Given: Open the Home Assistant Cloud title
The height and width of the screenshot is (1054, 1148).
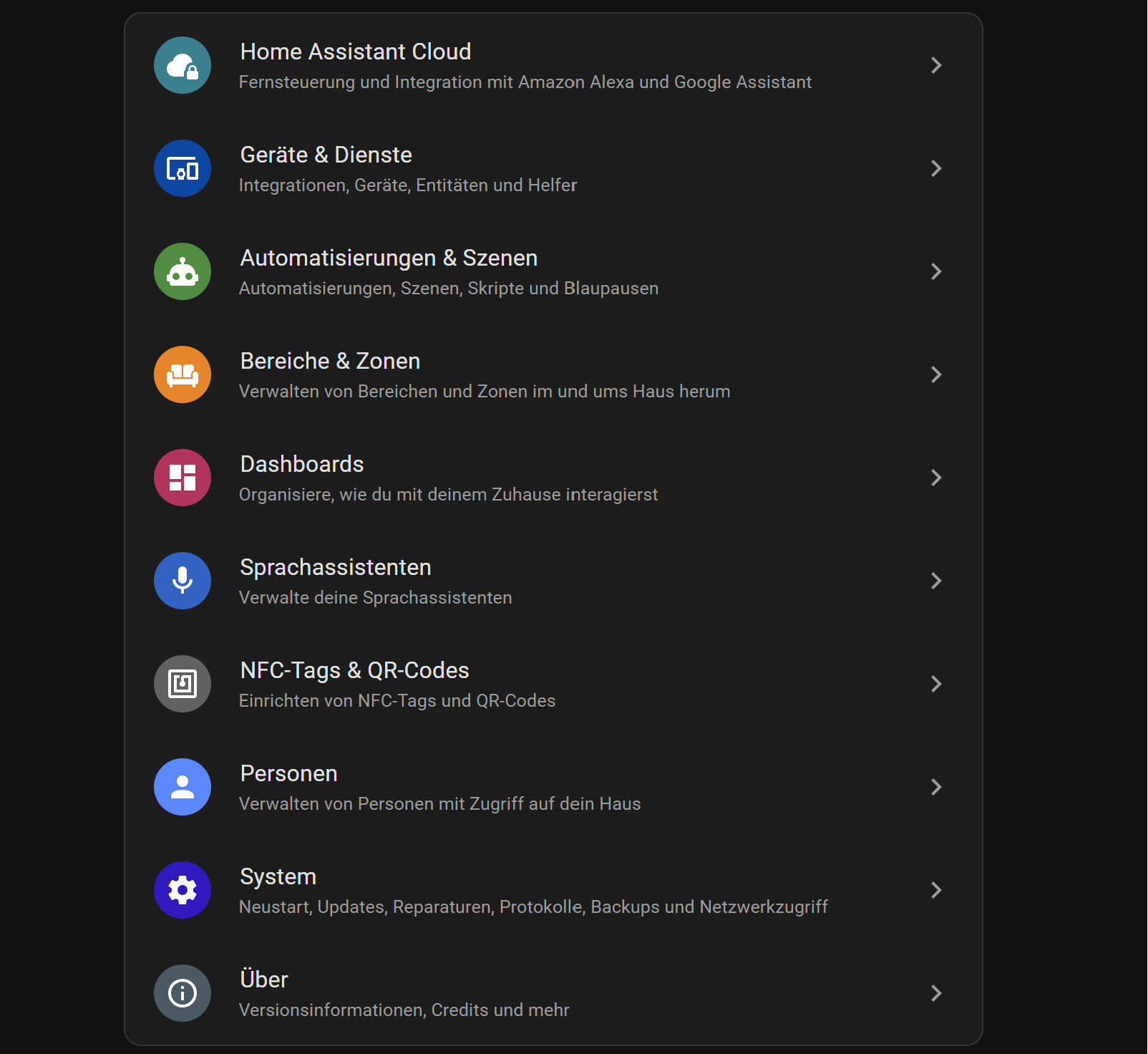Looking at the screenshot, I should pyautogui.click(x=356, y=52).
